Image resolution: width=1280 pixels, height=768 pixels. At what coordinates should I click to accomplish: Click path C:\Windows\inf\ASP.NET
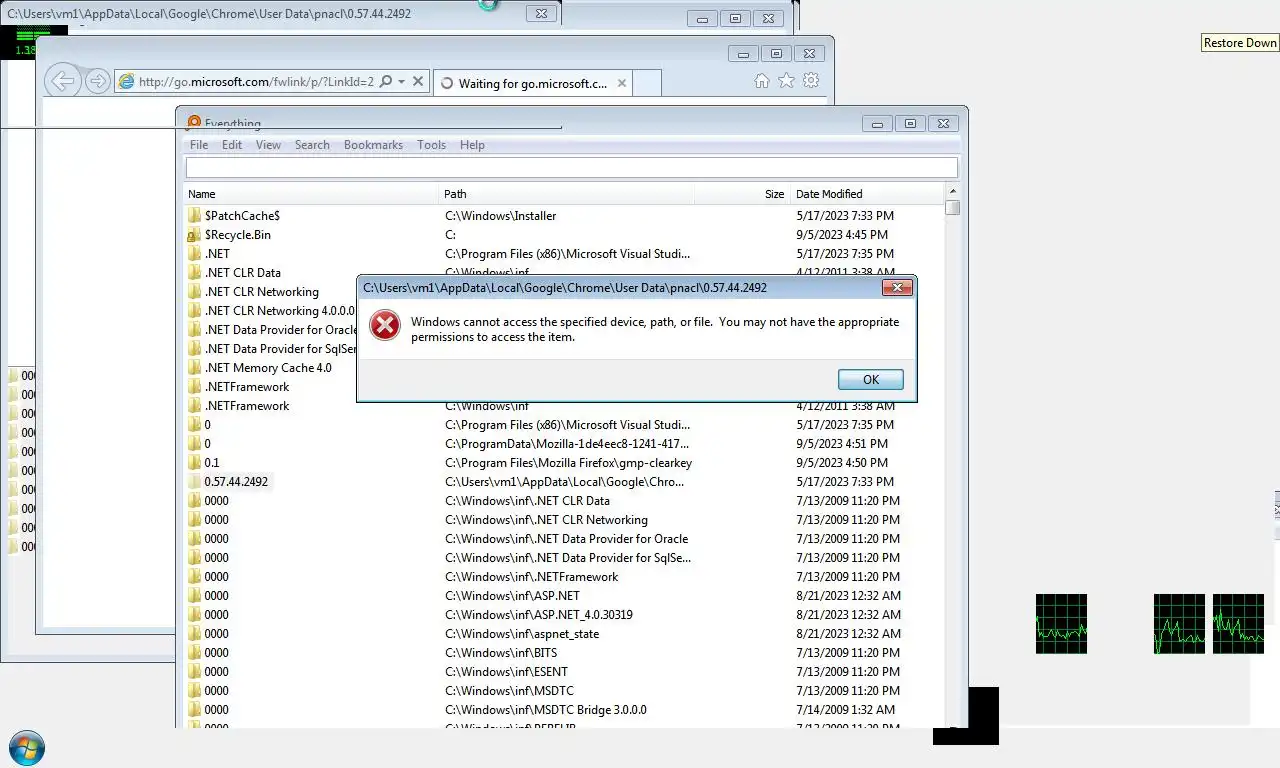point(512,596)
